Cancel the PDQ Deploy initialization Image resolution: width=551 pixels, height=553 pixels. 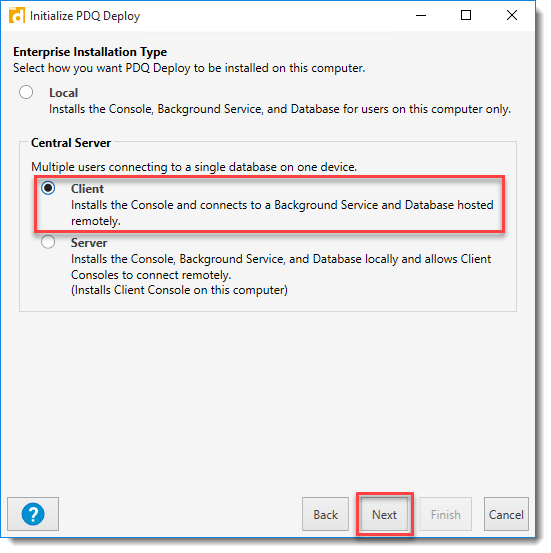point(506,514)
